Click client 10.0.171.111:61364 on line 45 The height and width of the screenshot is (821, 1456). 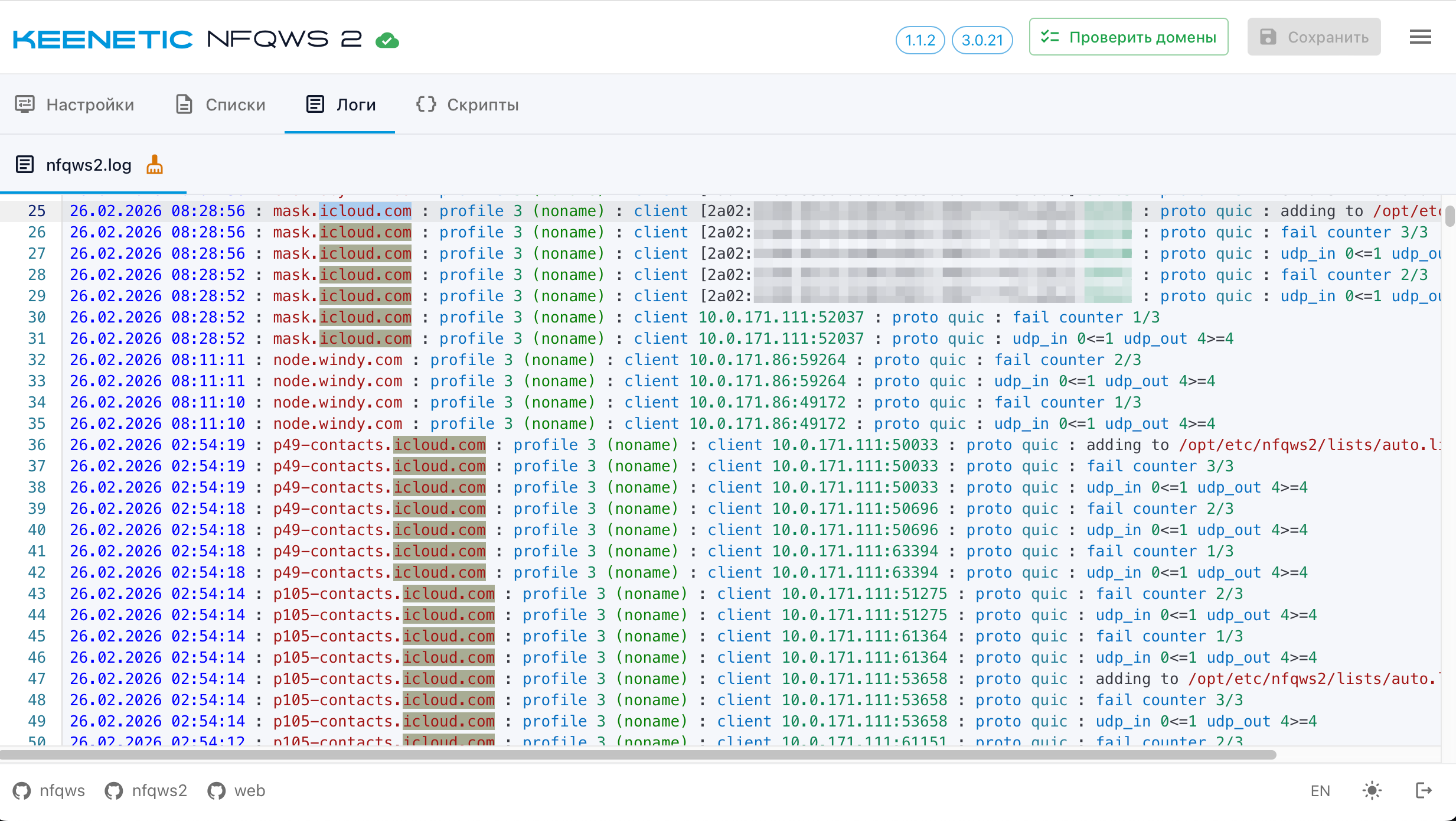[833, 636]
